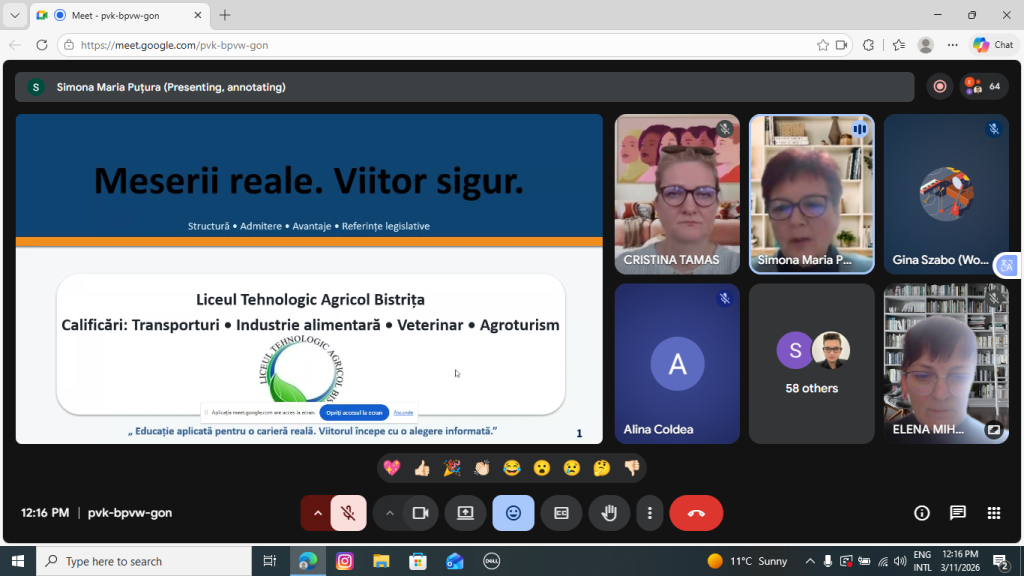The width and height of the screenshot is (1024, 576).
Task: Expand video settings arrow beside camera
Action: [389, 513]
